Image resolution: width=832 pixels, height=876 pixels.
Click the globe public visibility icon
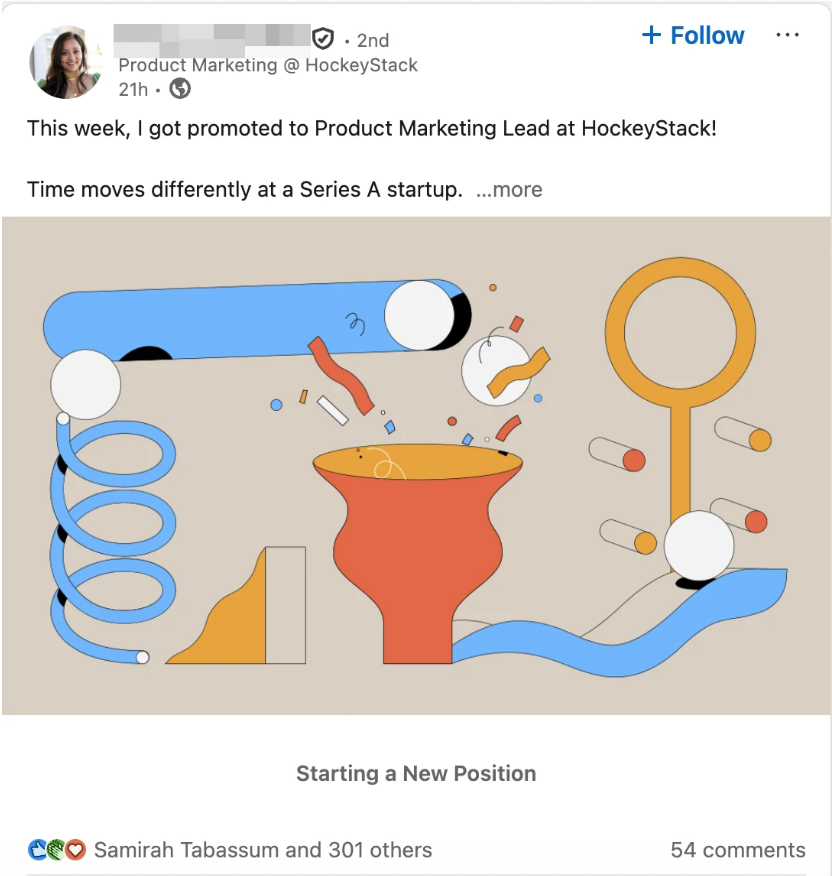[180, 89]
